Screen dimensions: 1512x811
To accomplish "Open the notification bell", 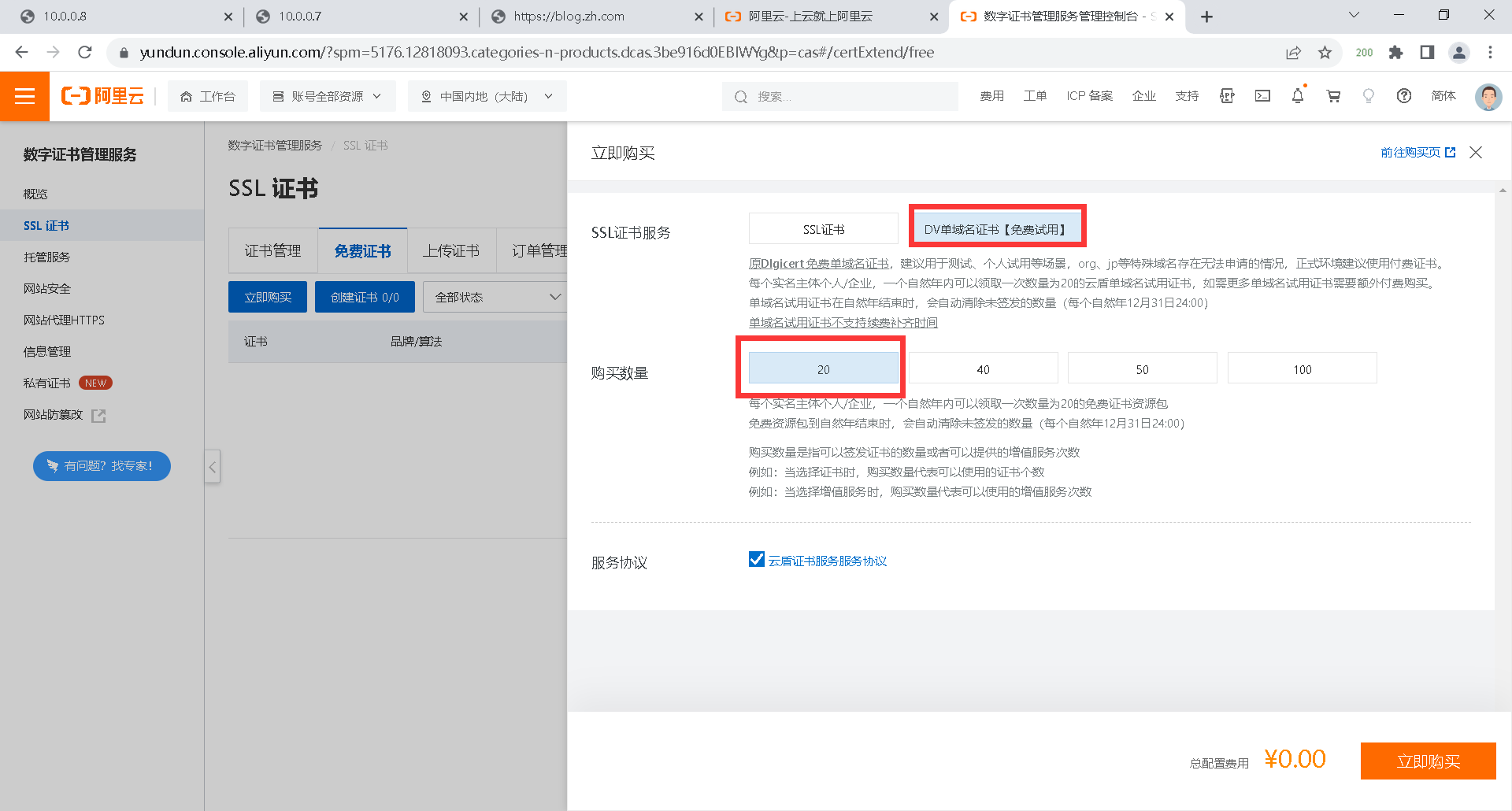I will [1298, 96].
